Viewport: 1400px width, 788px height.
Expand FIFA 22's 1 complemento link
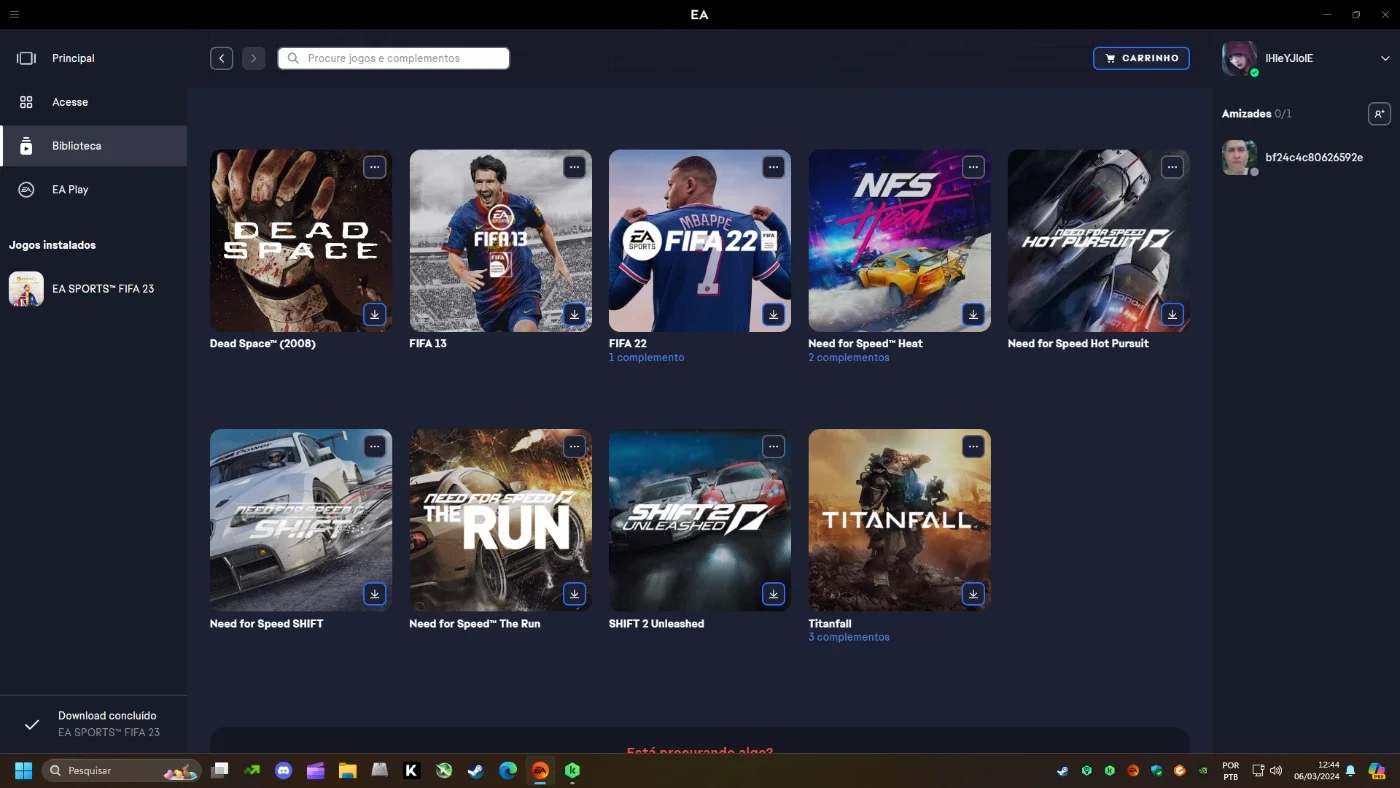click(x=646, y=358)
